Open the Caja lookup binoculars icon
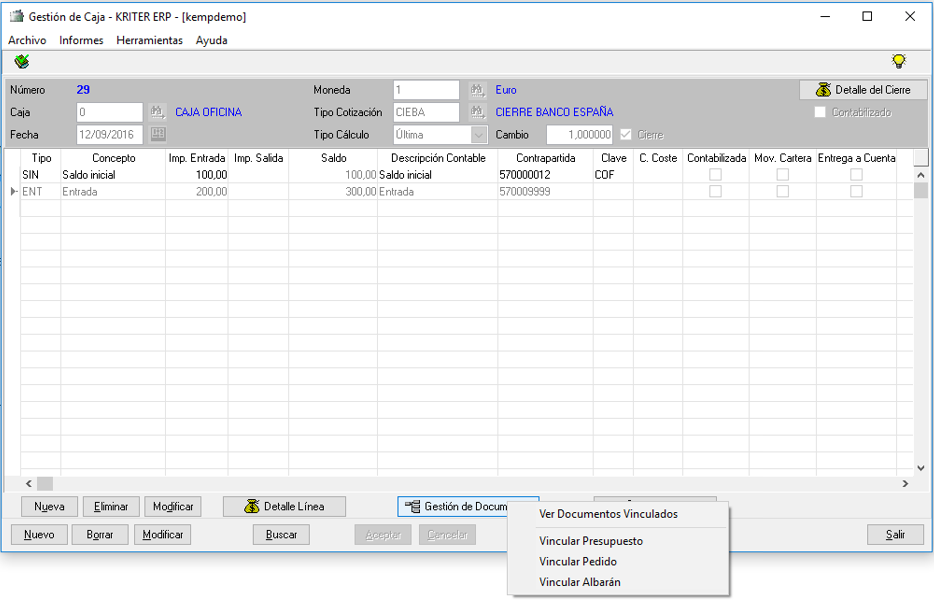934x605 pixels. (157, 112)
